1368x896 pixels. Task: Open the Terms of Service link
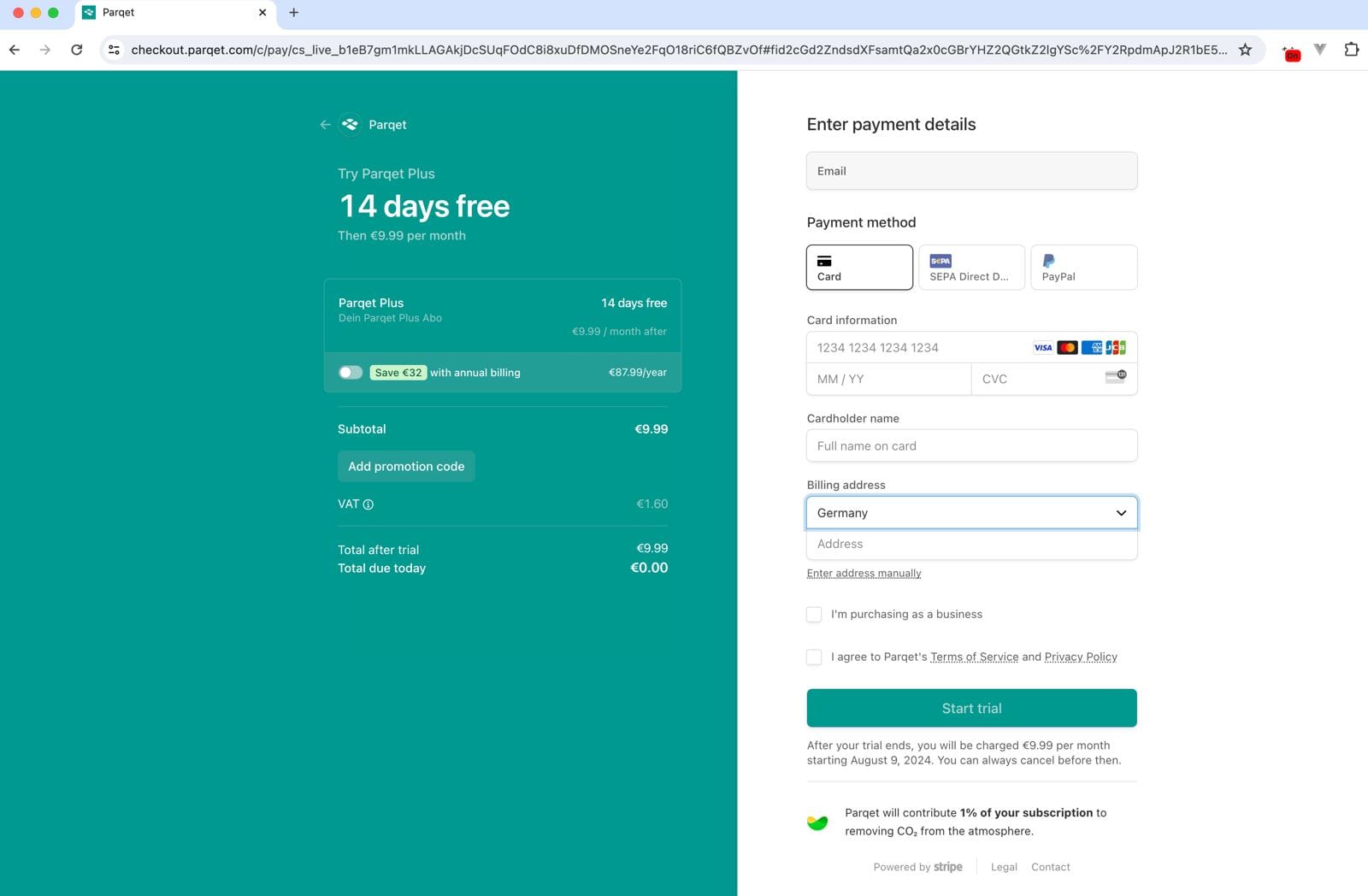974,657
